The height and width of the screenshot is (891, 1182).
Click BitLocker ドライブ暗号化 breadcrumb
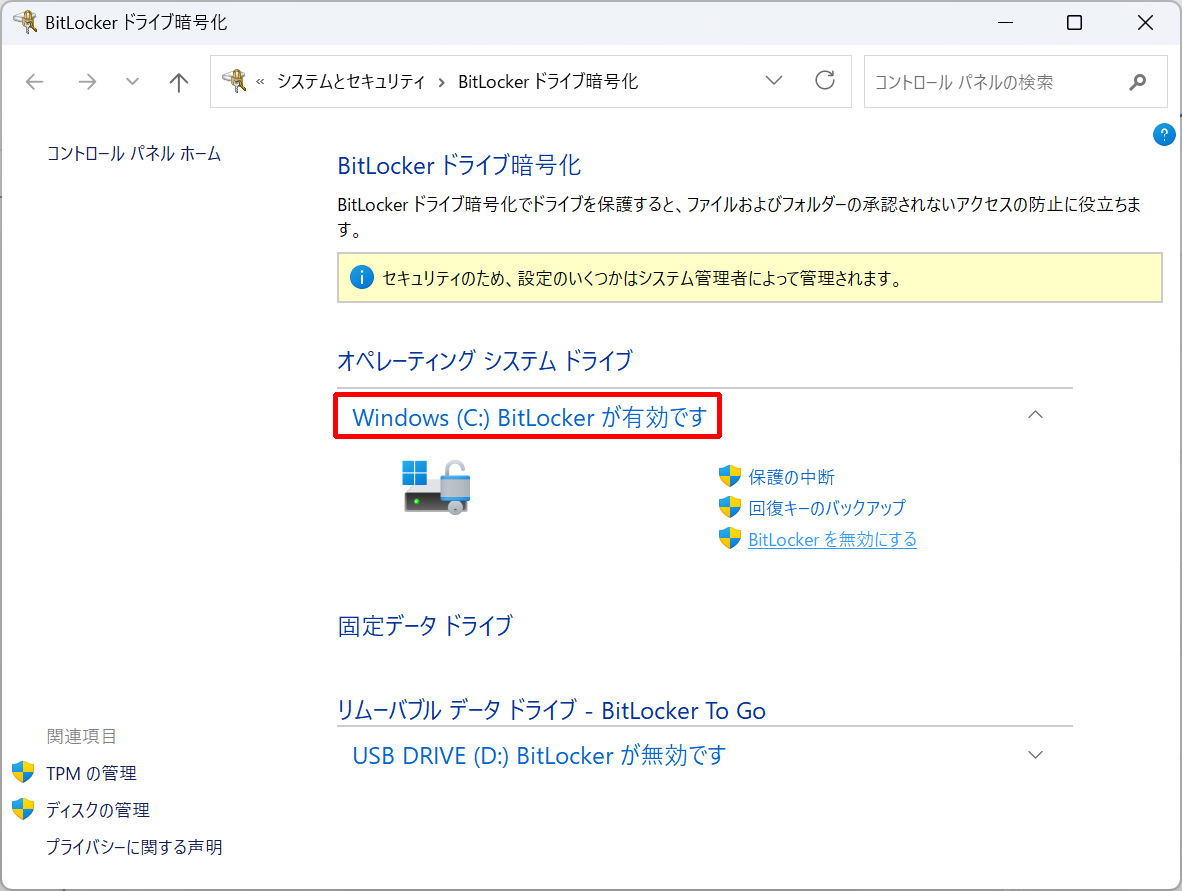548,81
